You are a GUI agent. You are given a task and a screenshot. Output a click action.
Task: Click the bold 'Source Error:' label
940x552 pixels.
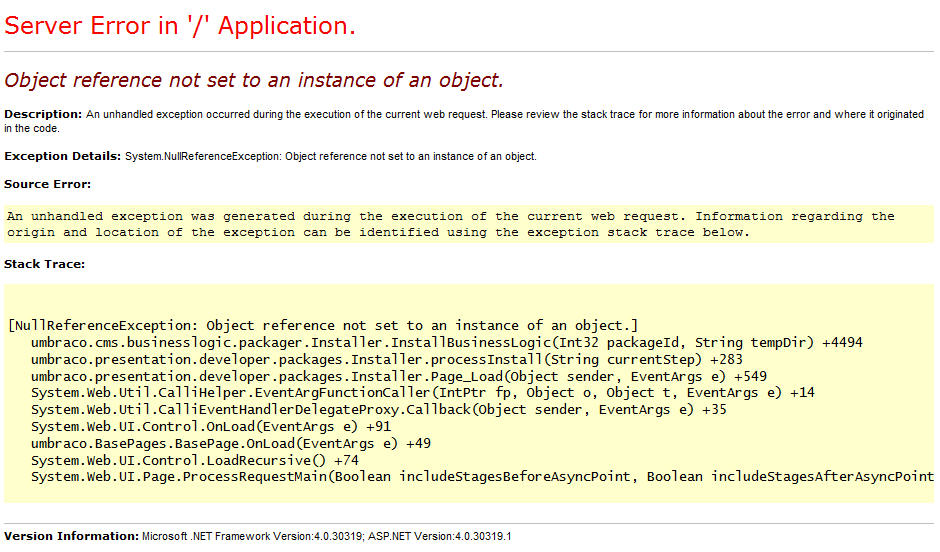pos(47,185)
